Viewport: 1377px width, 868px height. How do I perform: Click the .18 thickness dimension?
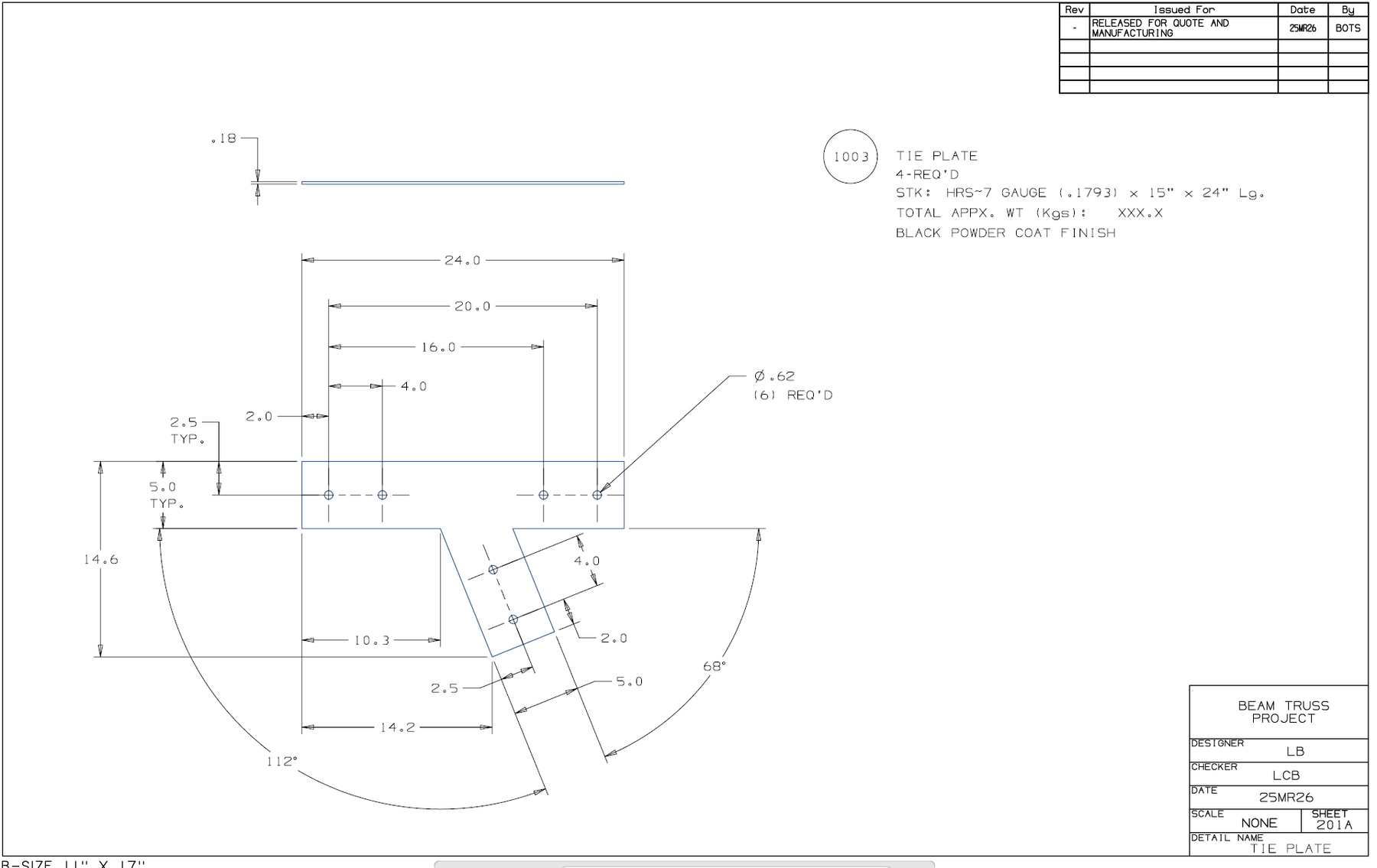(223, 138)
